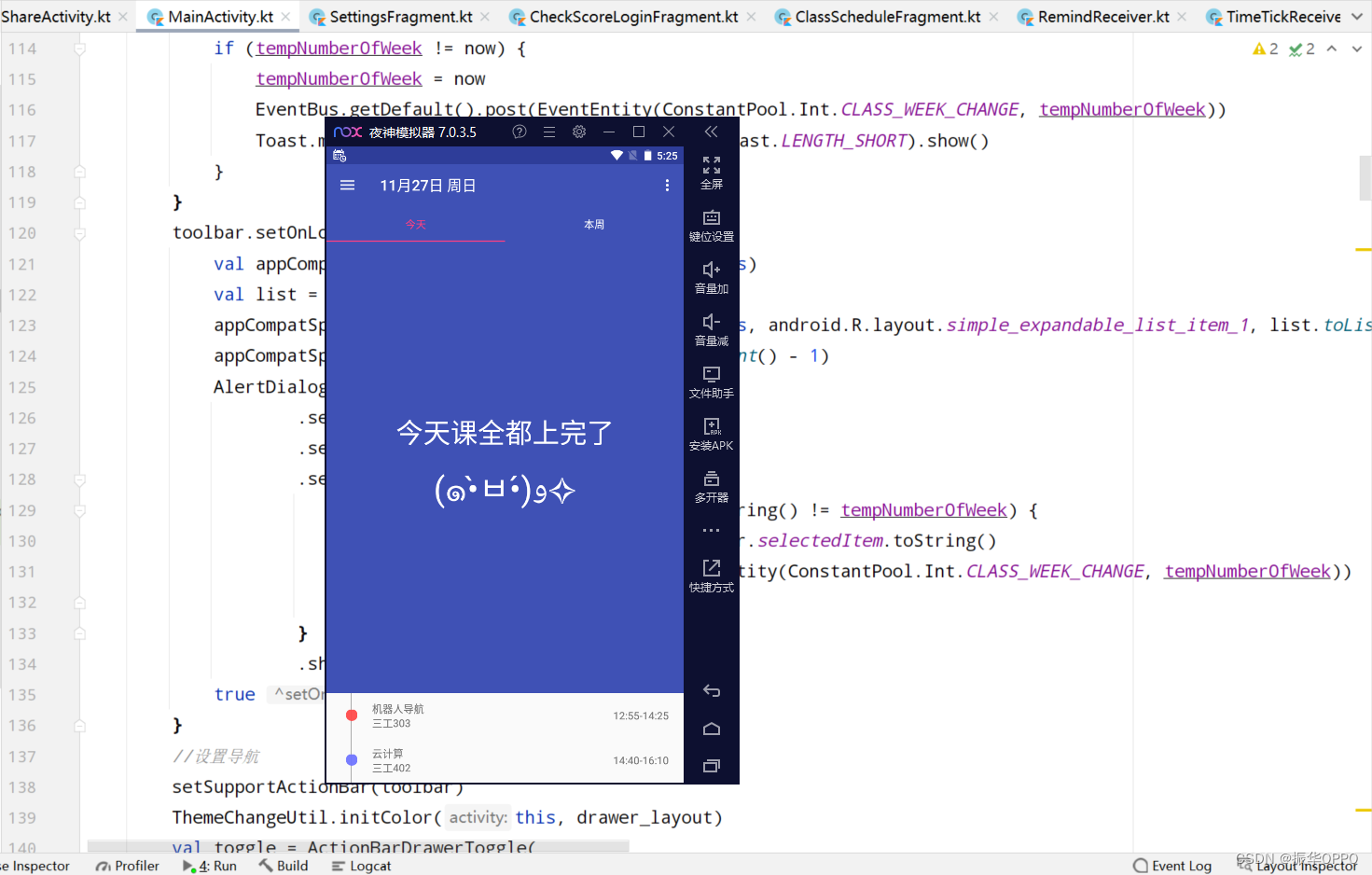Click the Install APK (安装APK) icon
The height and width of the screenshot is (875, 1372).
(x=712, y=435)
